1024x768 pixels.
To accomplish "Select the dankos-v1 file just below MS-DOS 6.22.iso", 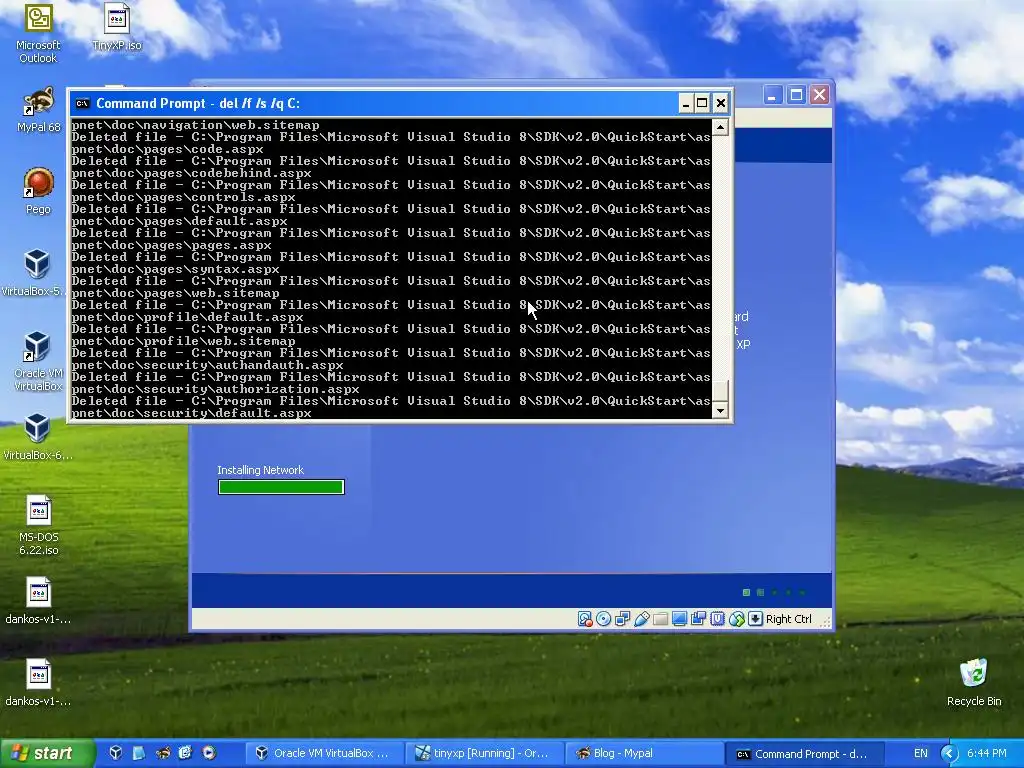I will (39, 601).
